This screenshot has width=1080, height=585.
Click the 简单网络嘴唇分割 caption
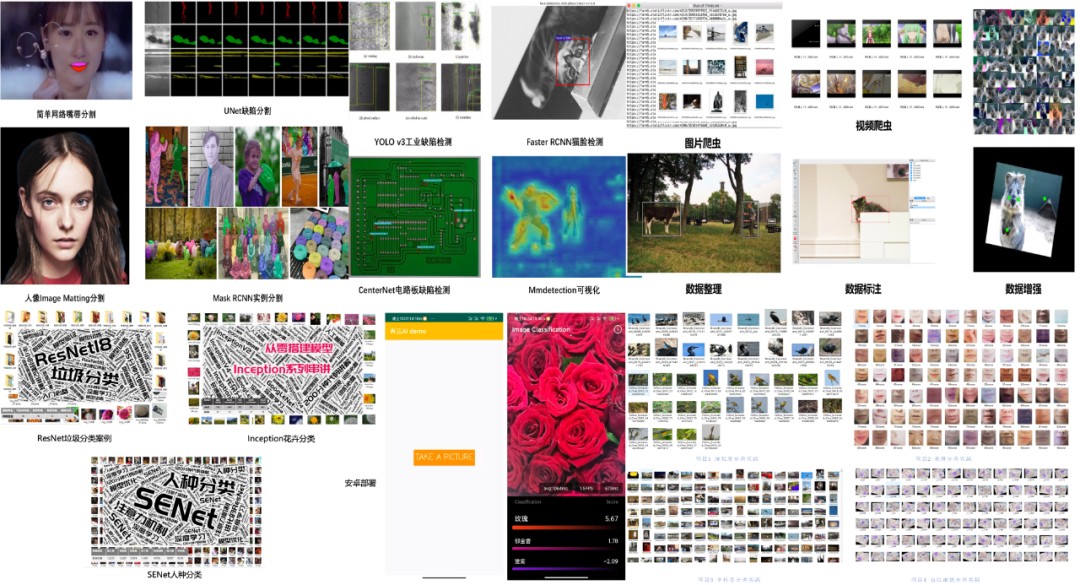pos(66,114)
